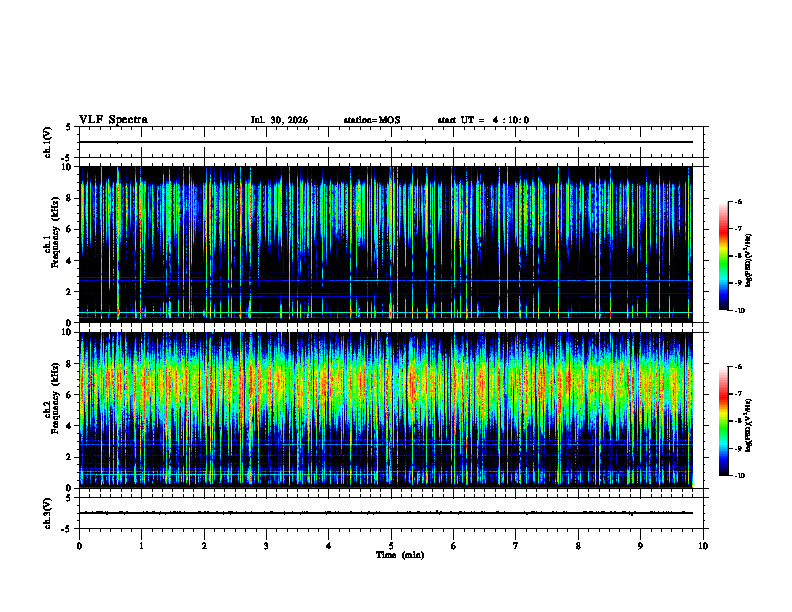Screen dimensions: 792x612
Task: Click time axis tick label "9"
Action: tap(640, 546)
